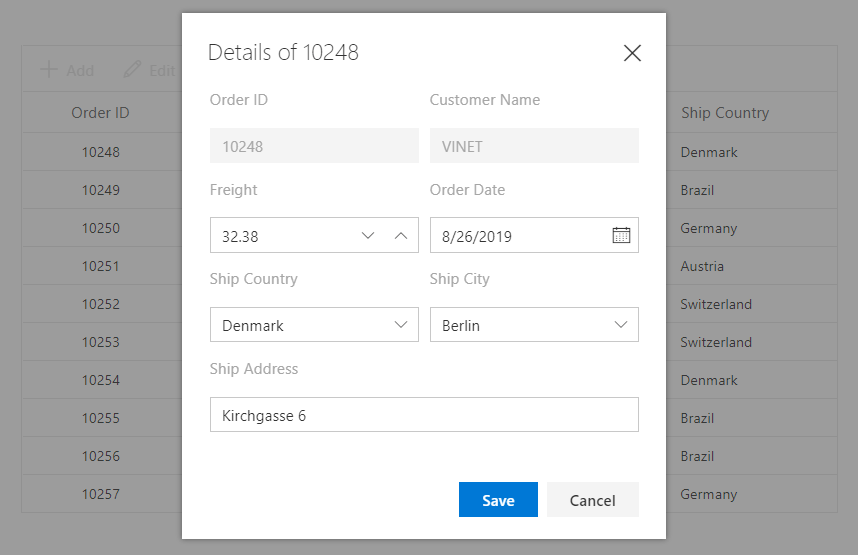Viewport: 858px width, 555px height.
Task: Click the Ship Country column header
Action: [725, 113]
